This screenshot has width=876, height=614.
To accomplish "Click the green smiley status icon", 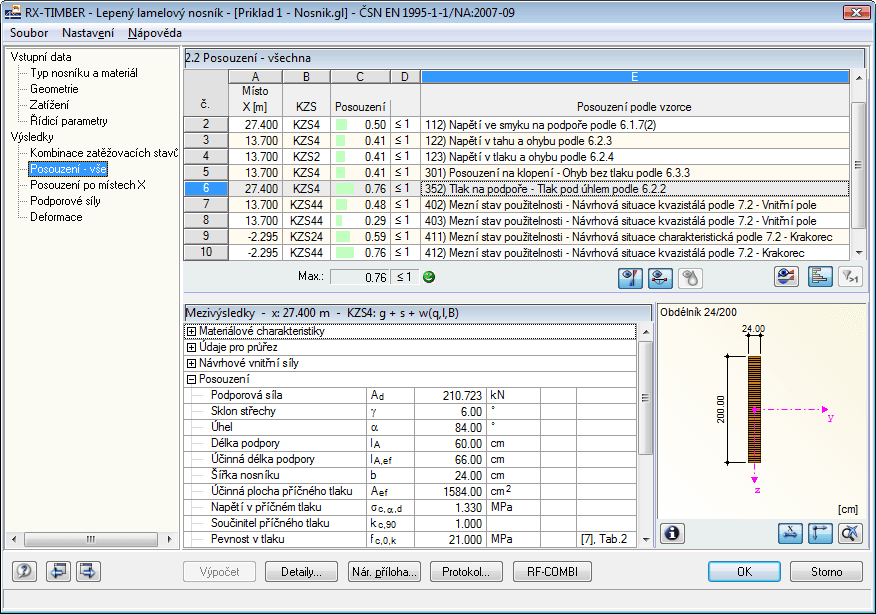I will click(429, 277).
